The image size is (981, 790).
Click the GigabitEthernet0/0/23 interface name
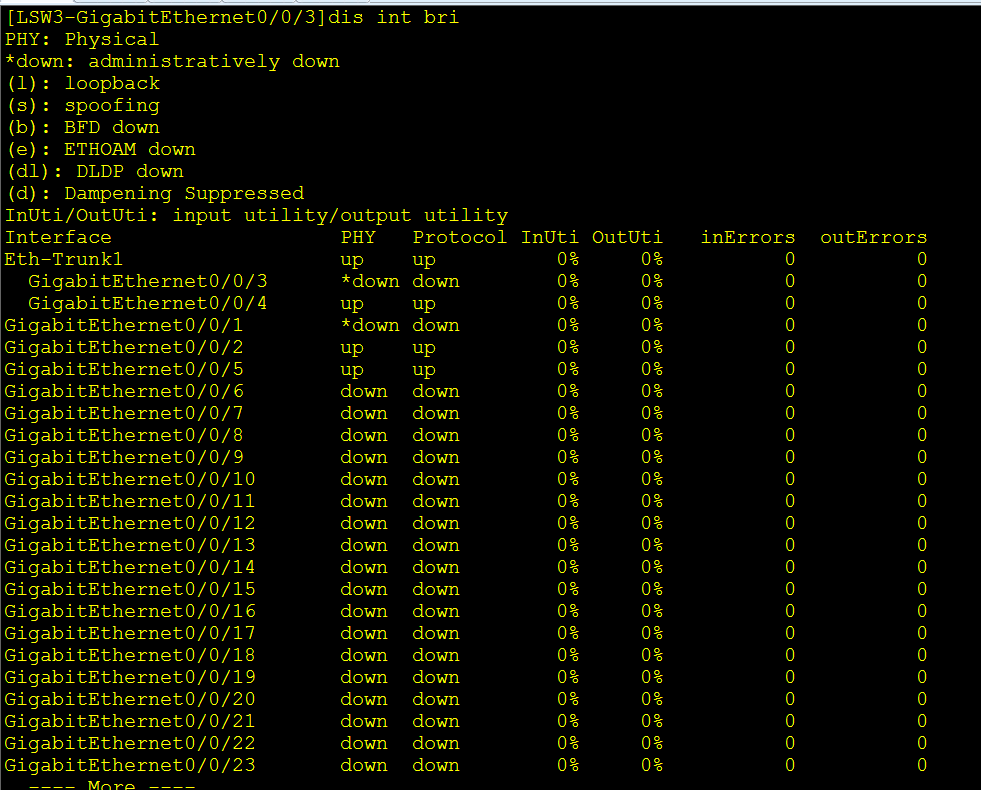click(130, 765)
